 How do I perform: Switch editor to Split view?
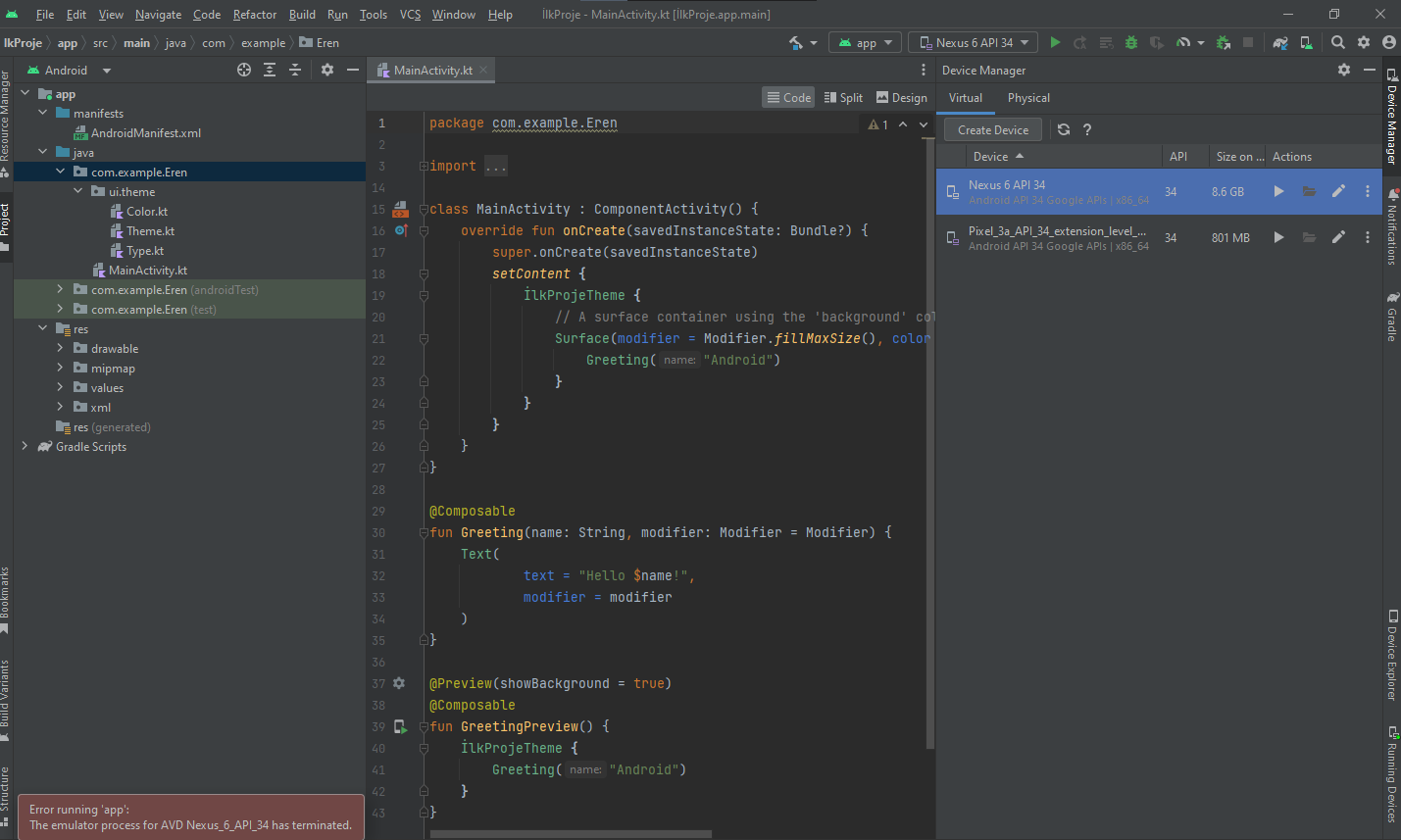coord(844,97)
